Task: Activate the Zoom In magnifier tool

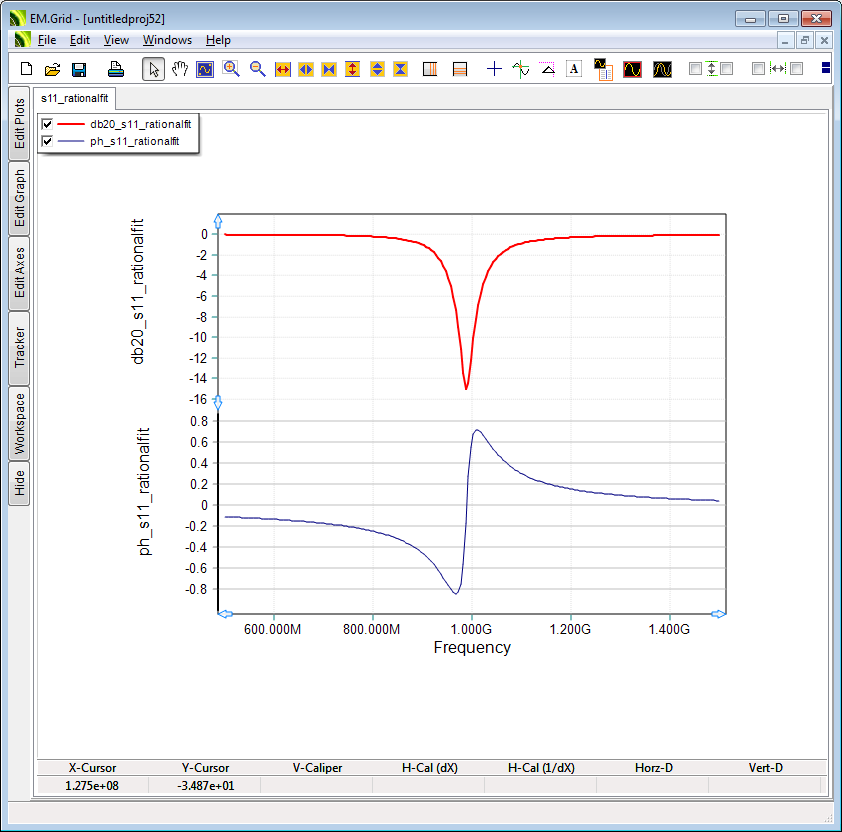Action: point(232,69)
